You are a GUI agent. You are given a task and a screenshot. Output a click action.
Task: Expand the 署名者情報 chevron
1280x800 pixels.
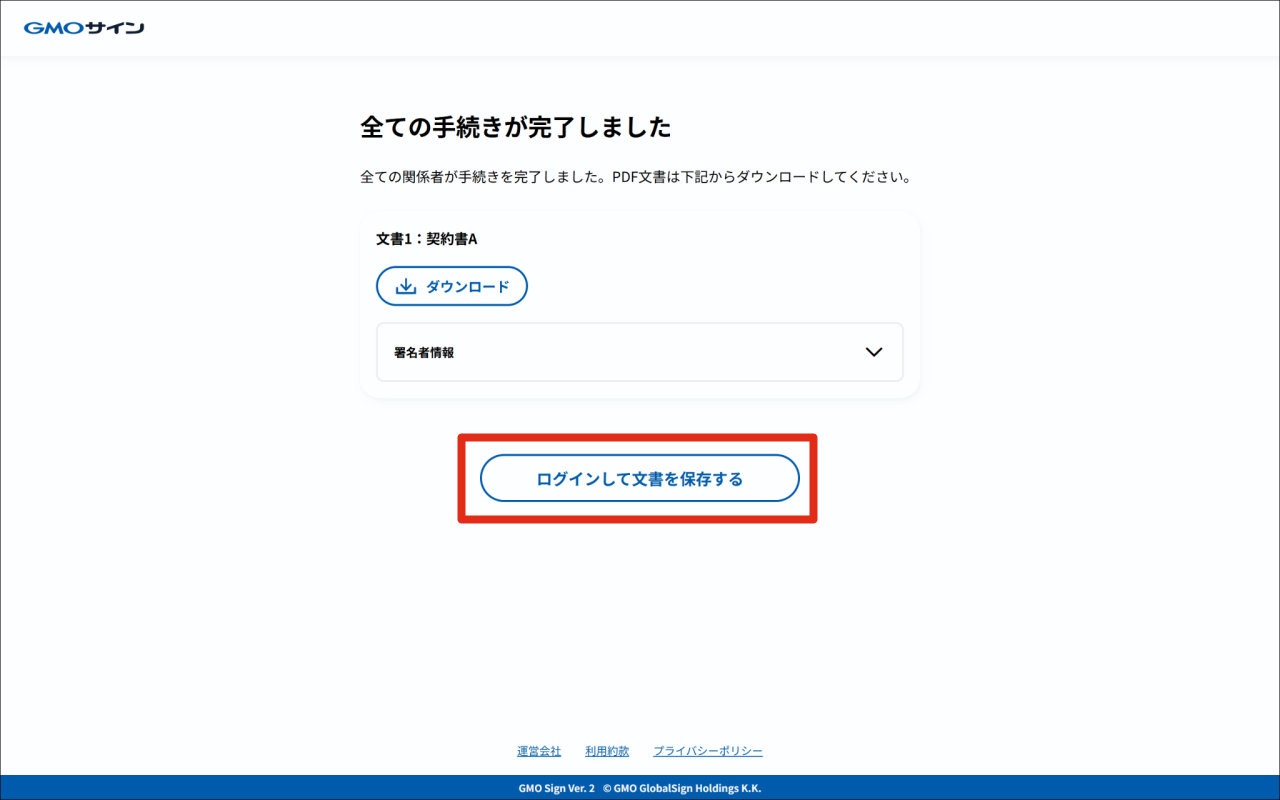coord(874,352)
